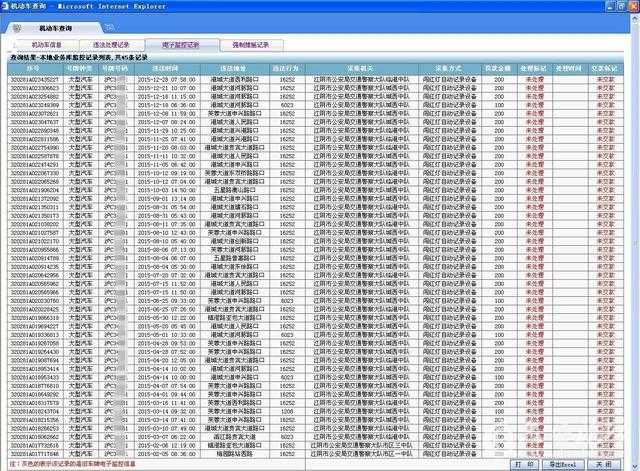This screenshot has width=640, height=471.
Task: Select the 2015-02-05 08:36:00 time cell
Action: (167, 454)
